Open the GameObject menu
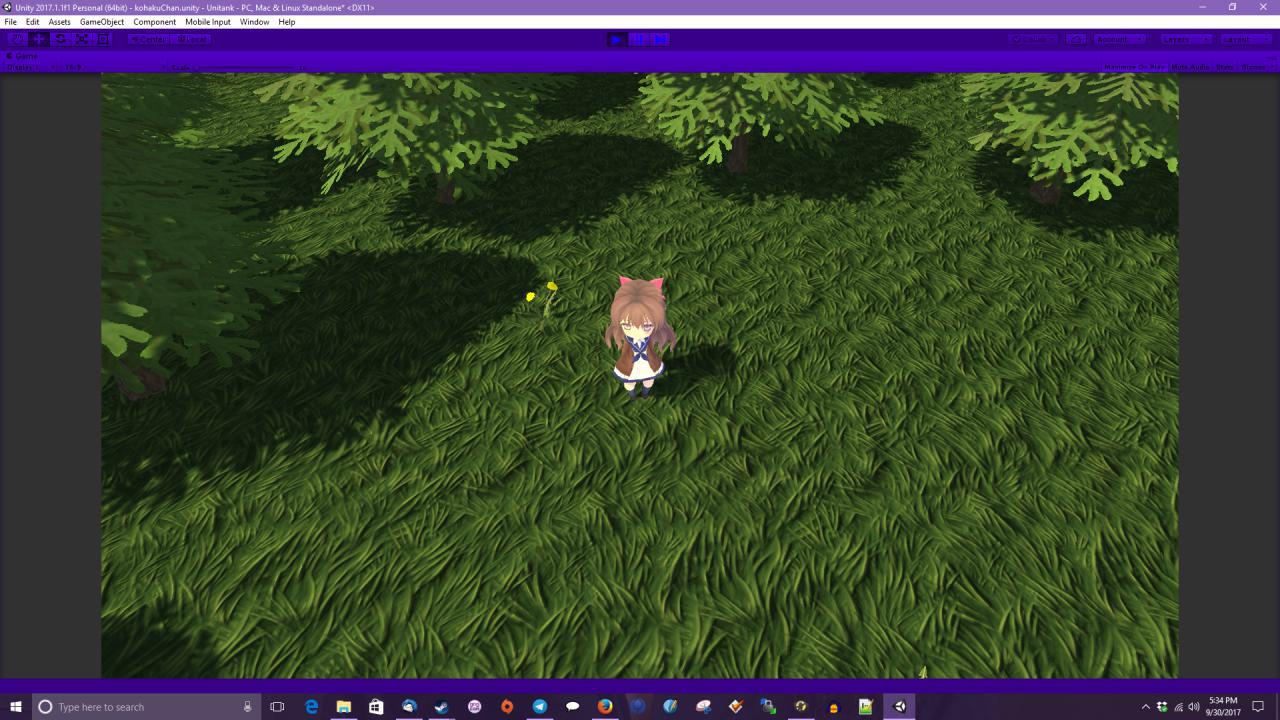 [102, 22]
